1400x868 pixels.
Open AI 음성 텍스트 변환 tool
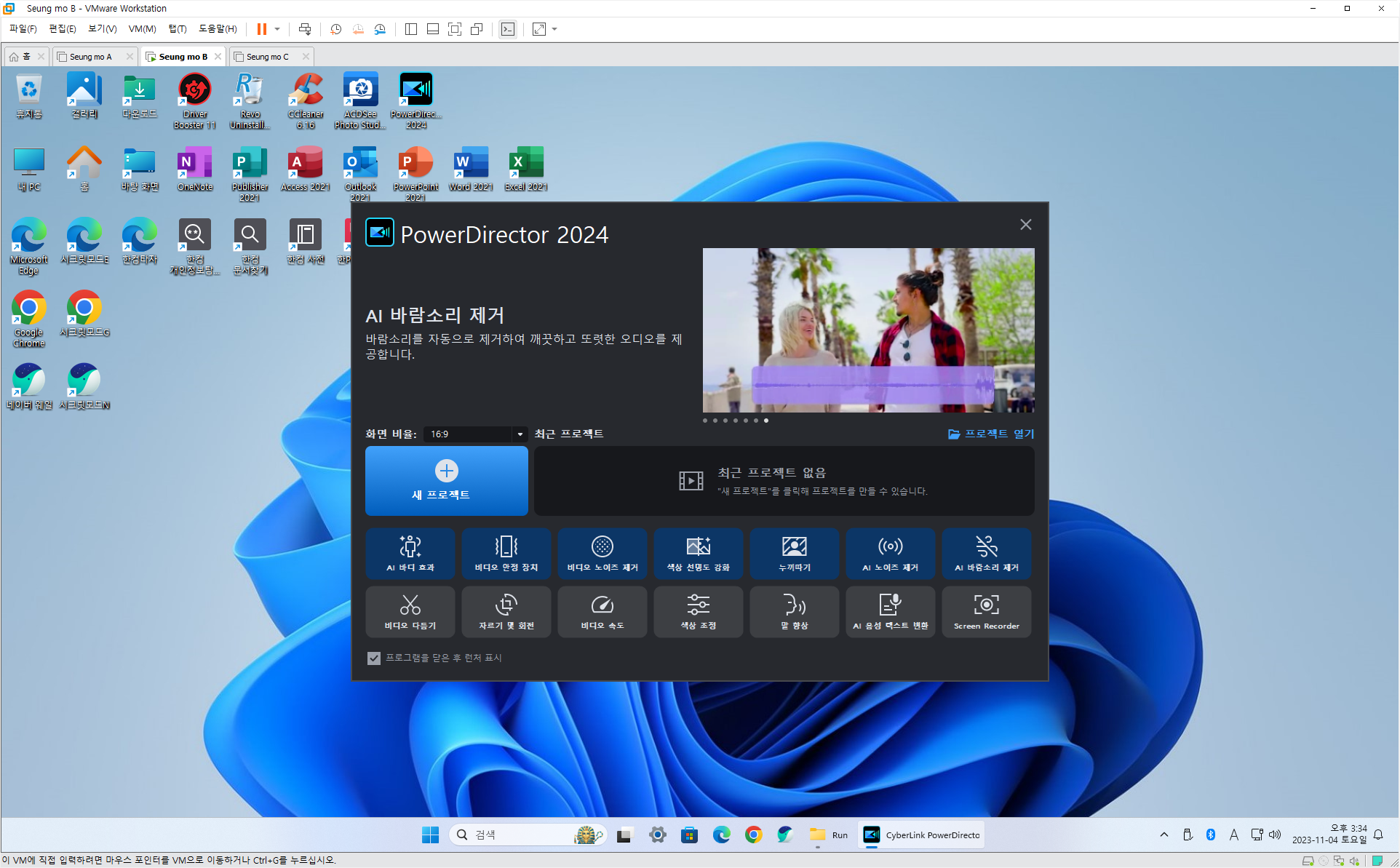(890, 612)
